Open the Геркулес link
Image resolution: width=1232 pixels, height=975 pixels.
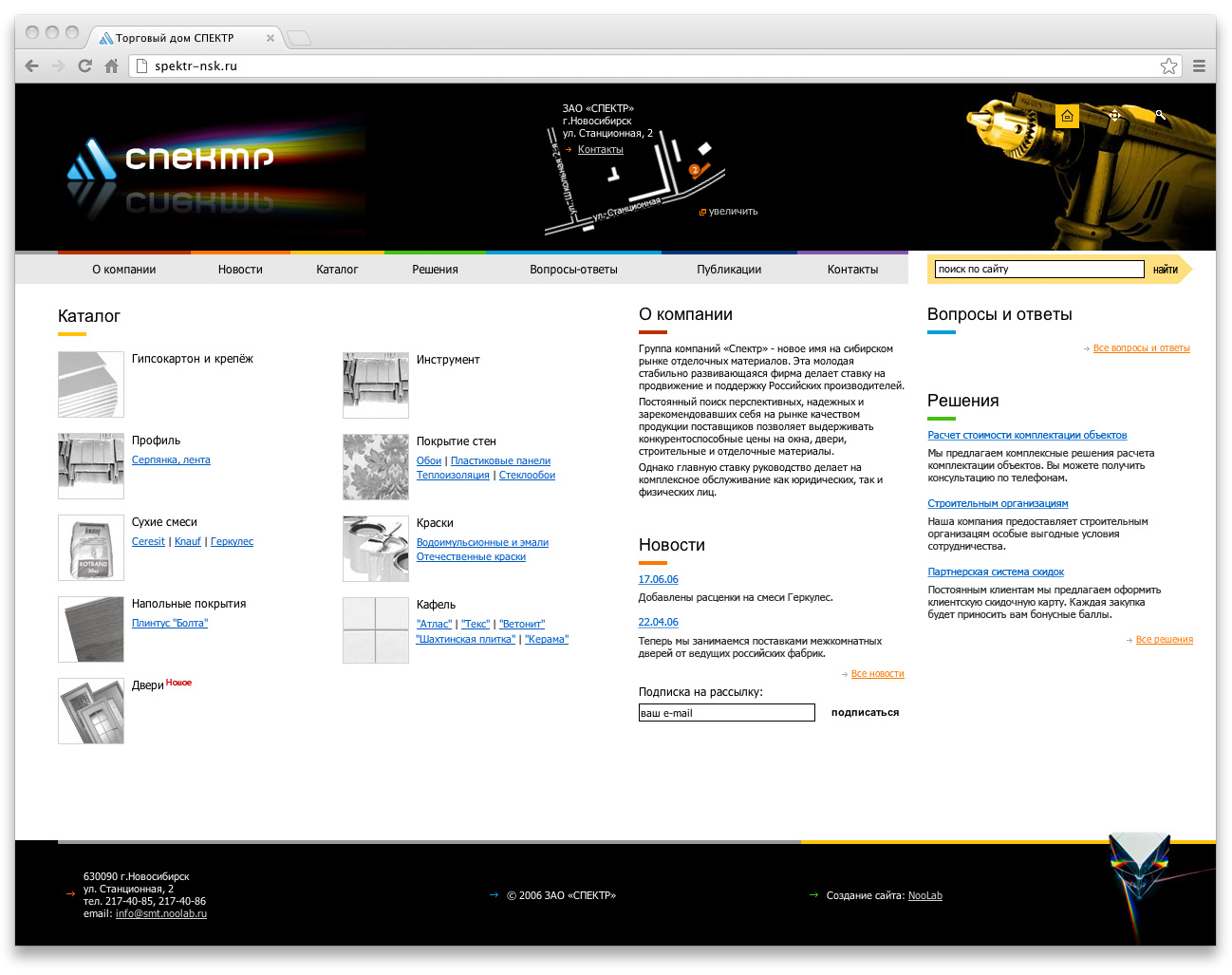coord(232,542)
